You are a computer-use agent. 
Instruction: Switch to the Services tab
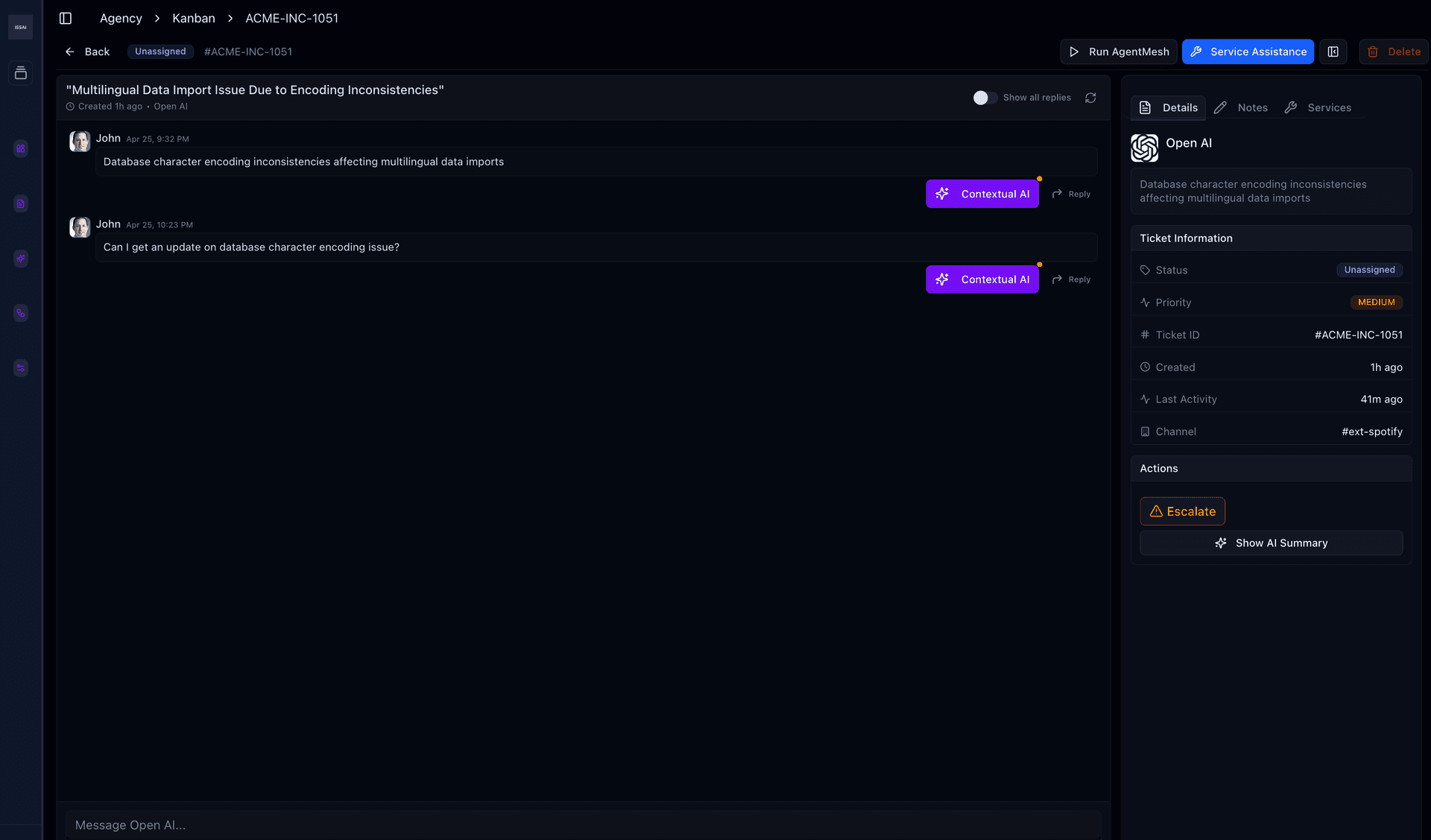[x=1318, y=107]
